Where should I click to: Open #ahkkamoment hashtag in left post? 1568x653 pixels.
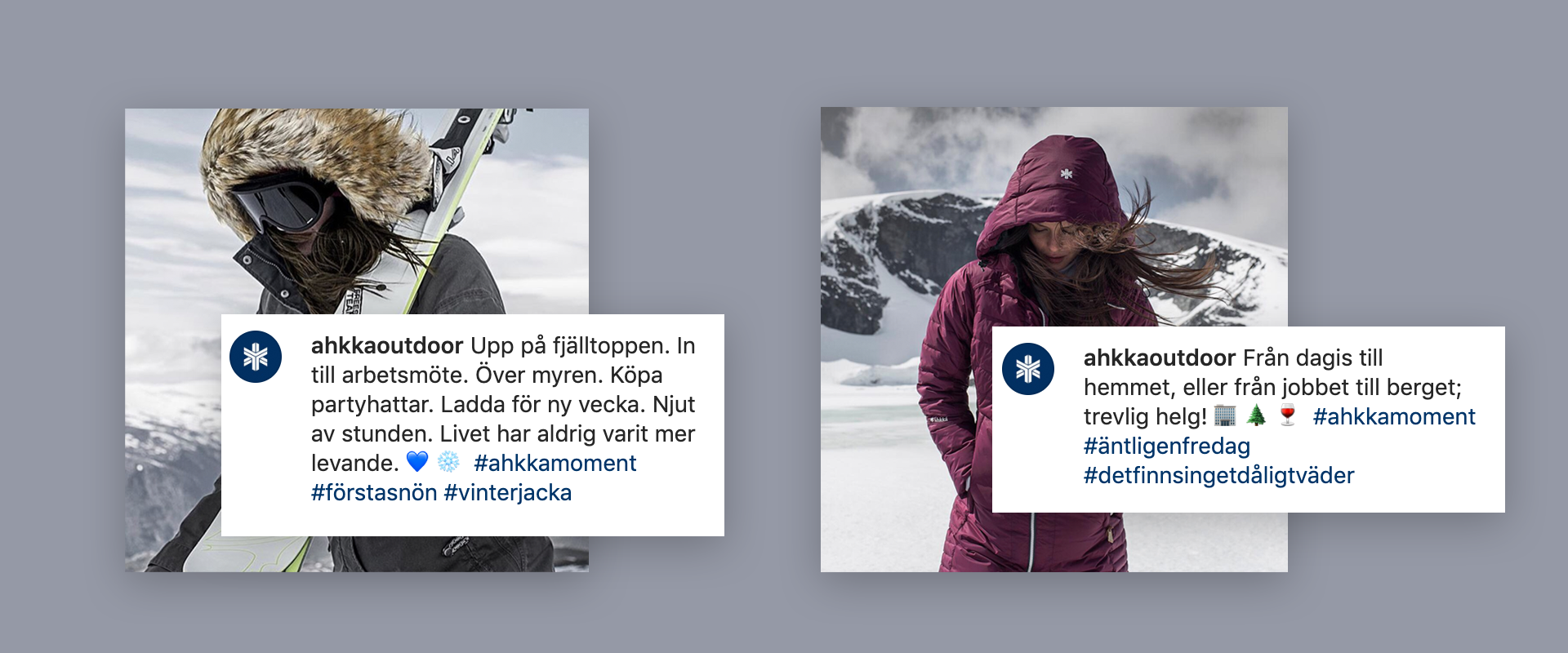click(x=555, y=464)
